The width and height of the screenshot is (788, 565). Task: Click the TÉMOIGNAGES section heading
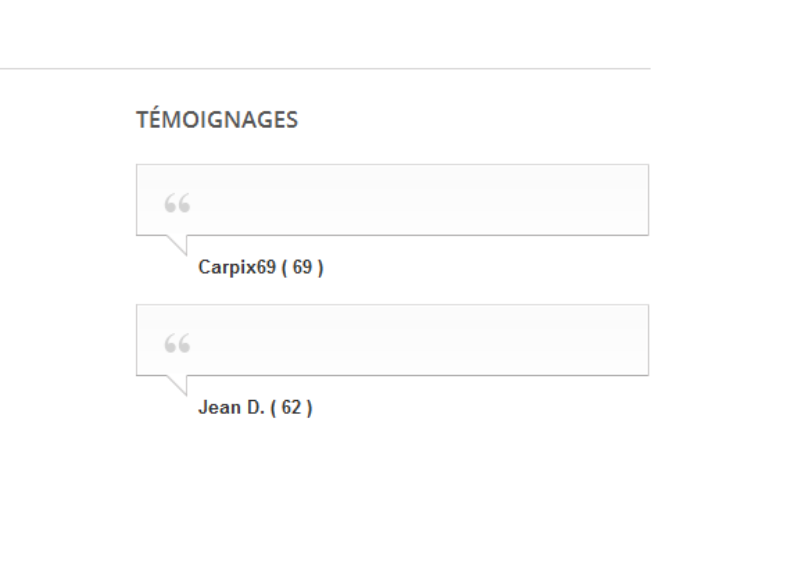217,120
